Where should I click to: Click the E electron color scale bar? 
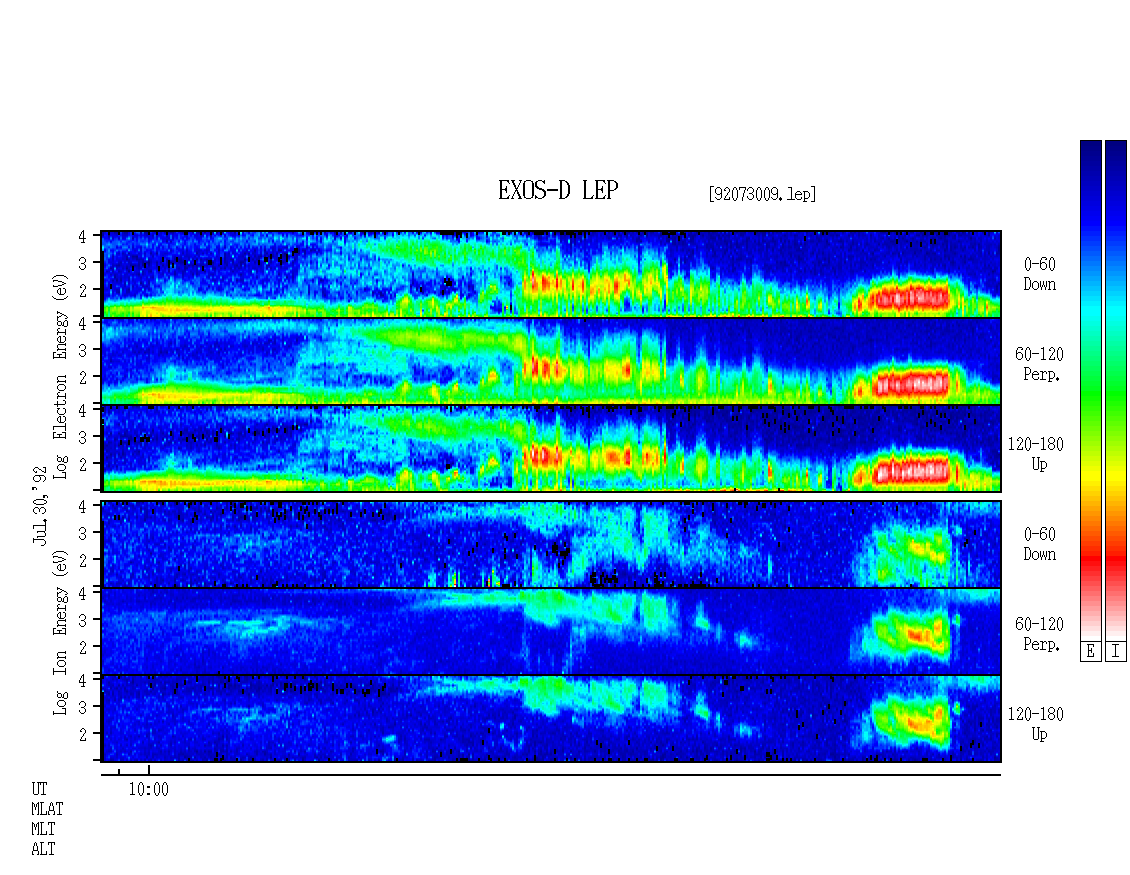tap(1090, 390)
